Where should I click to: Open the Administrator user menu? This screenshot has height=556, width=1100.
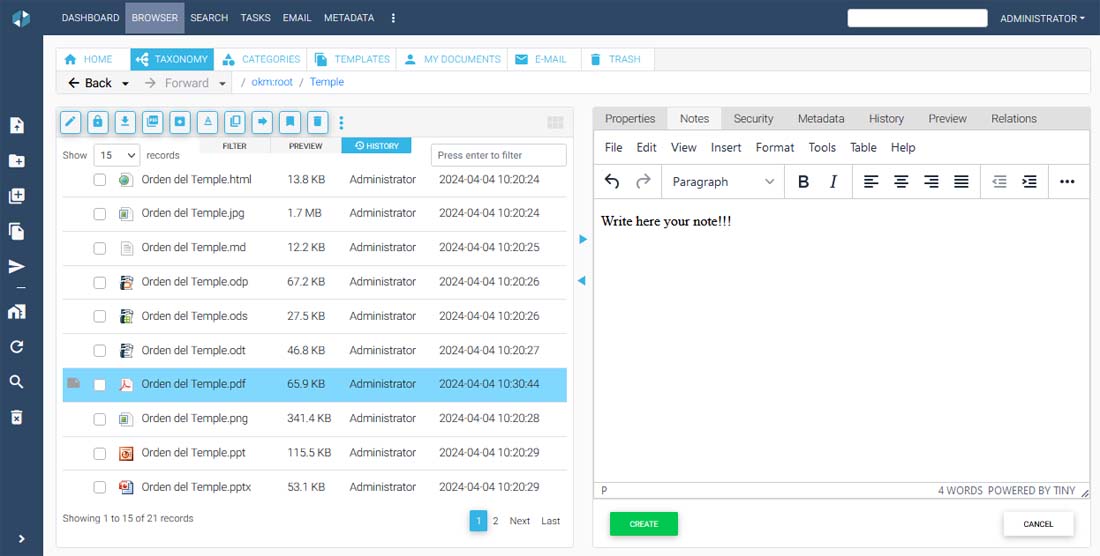click(x=1042, y=18)
